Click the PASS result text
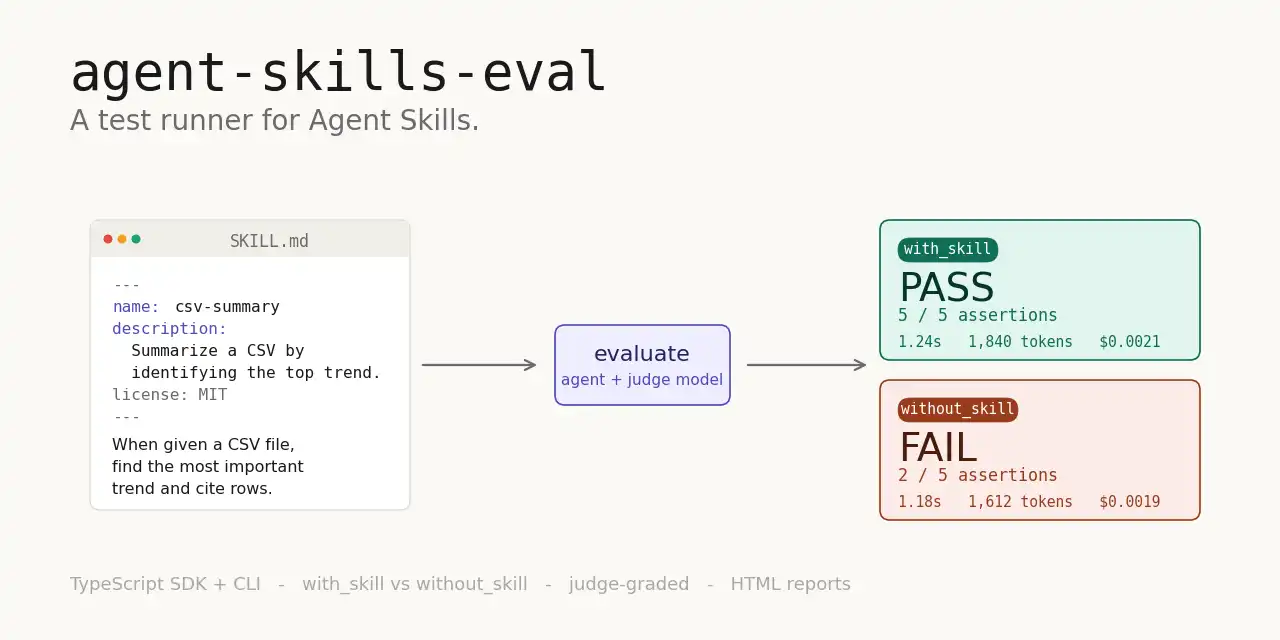1280x640 pixels. tap(946, 288)
